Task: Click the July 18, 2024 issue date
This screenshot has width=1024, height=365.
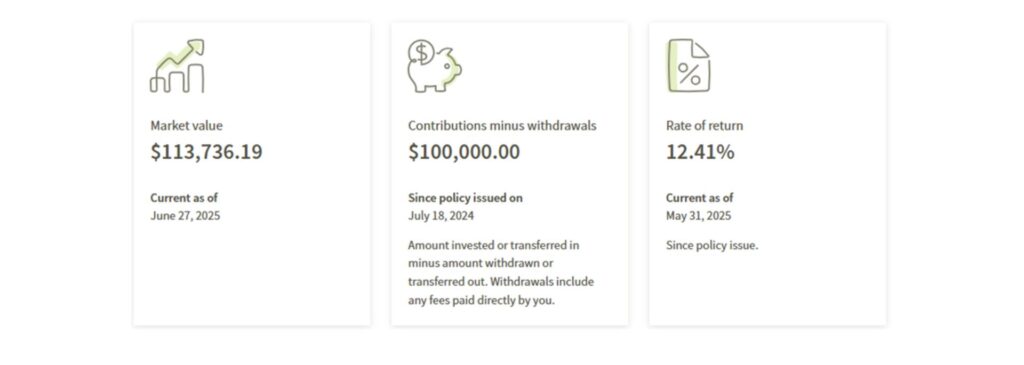Action: [x=441, y=215]
